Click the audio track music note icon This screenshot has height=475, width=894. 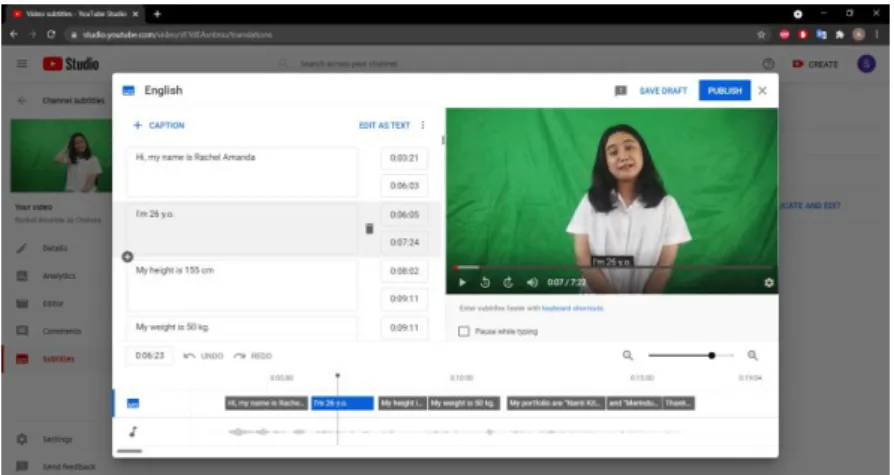click(x=133, y=432)
